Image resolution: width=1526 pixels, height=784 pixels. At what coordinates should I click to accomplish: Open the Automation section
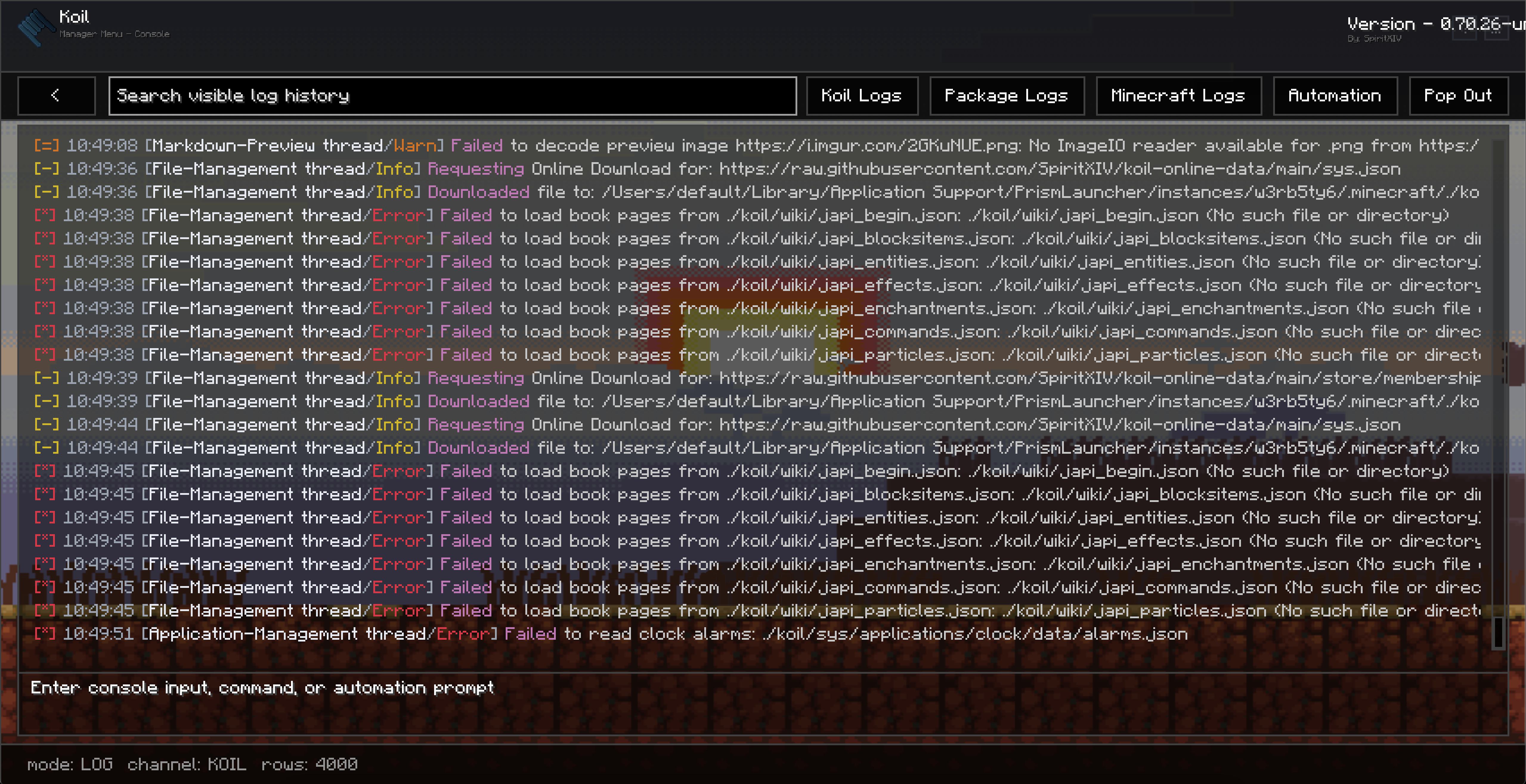[1335, 95]
